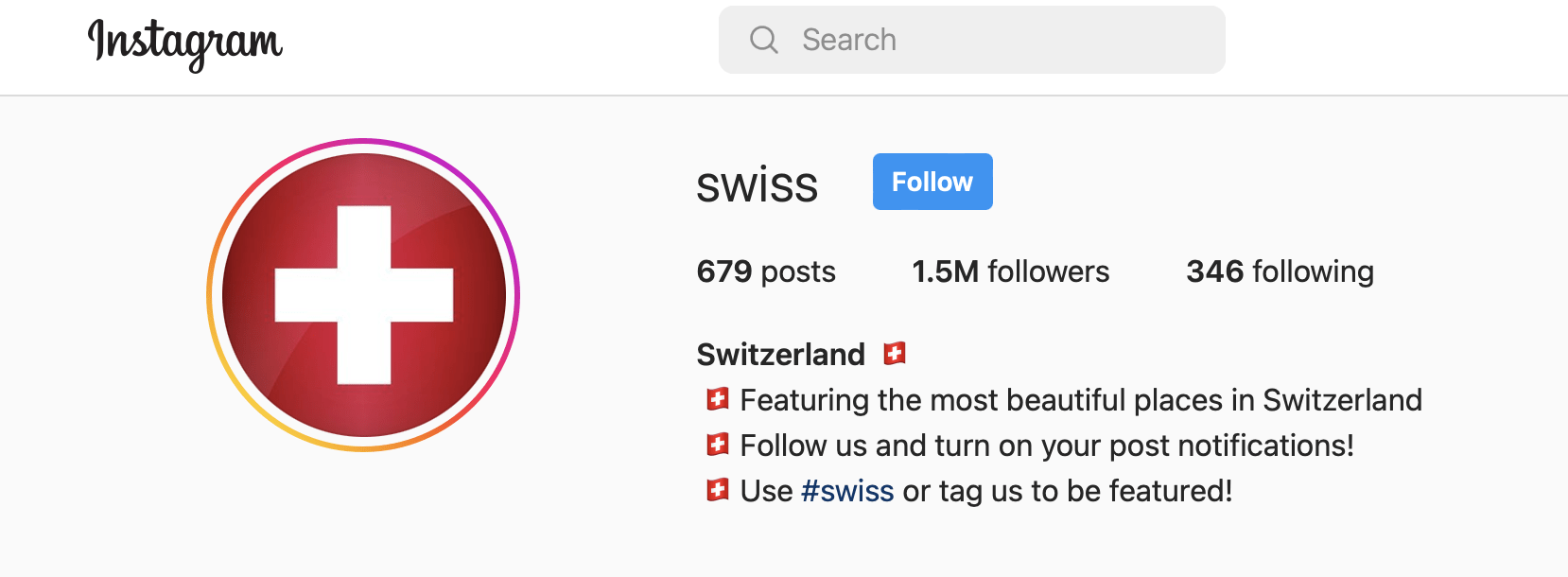The width and height of the screenshot is (1568, 577).
Task: Click the flag emoji next to Switzerland
Action: 895,354
